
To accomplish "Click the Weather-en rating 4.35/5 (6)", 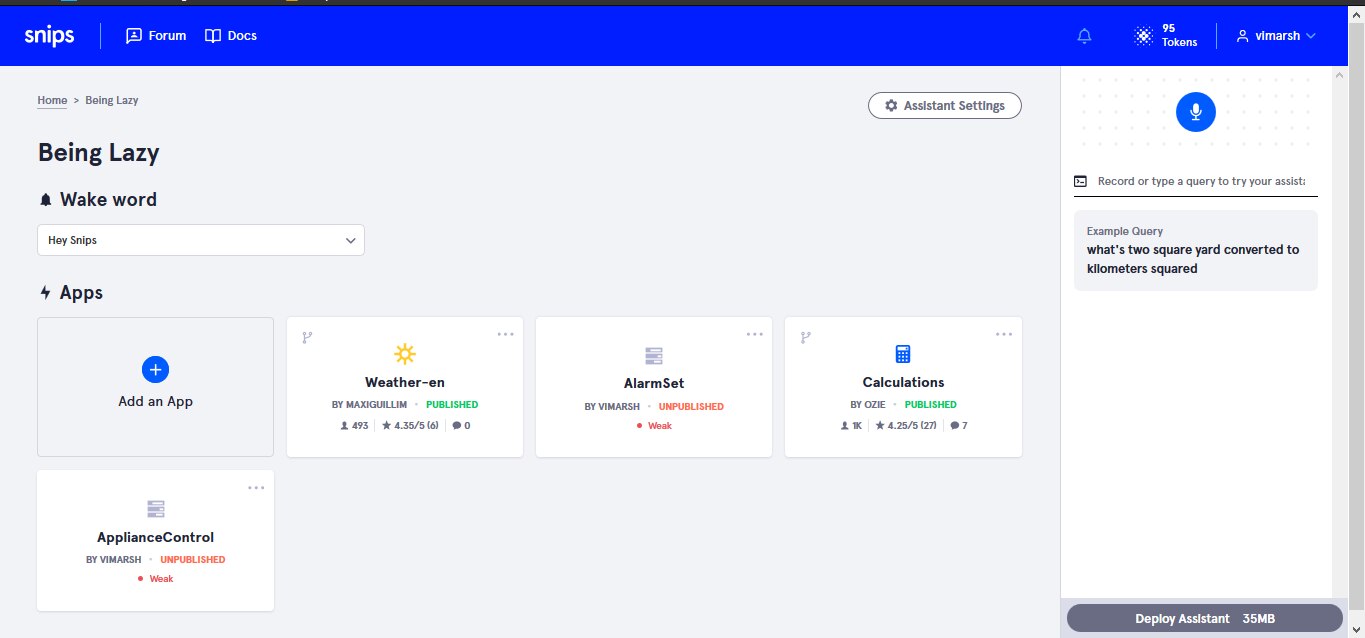I will [x=410, y=426].
